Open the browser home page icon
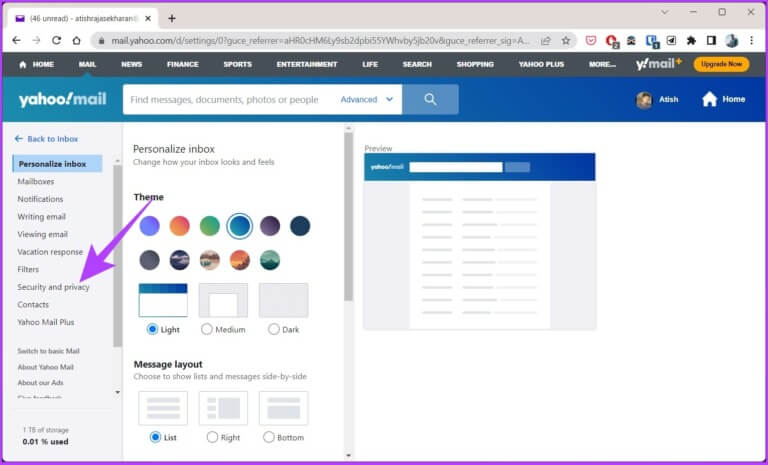 [76, 41]
